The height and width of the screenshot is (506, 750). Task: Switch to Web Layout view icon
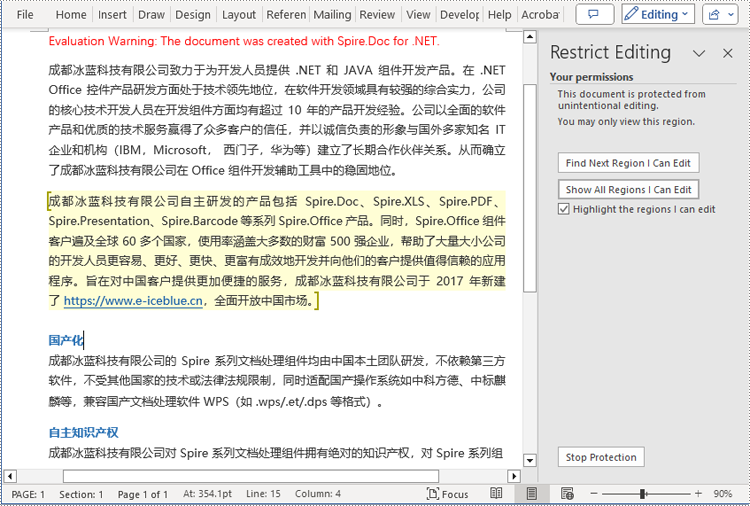coord(567,494)
